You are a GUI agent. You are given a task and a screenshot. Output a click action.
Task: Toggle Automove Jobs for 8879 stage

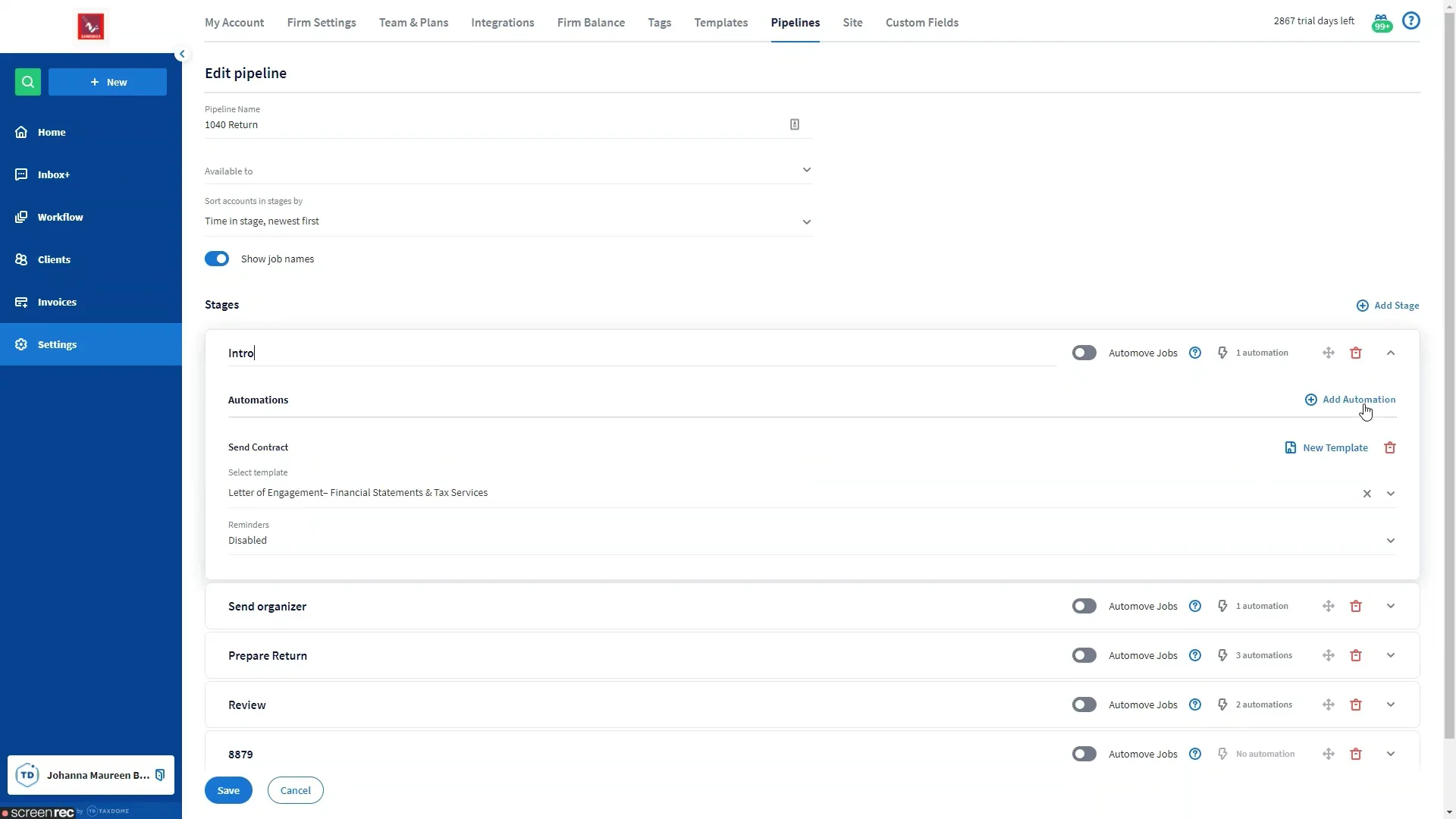pyautogui.click(x=1084, y=754)
